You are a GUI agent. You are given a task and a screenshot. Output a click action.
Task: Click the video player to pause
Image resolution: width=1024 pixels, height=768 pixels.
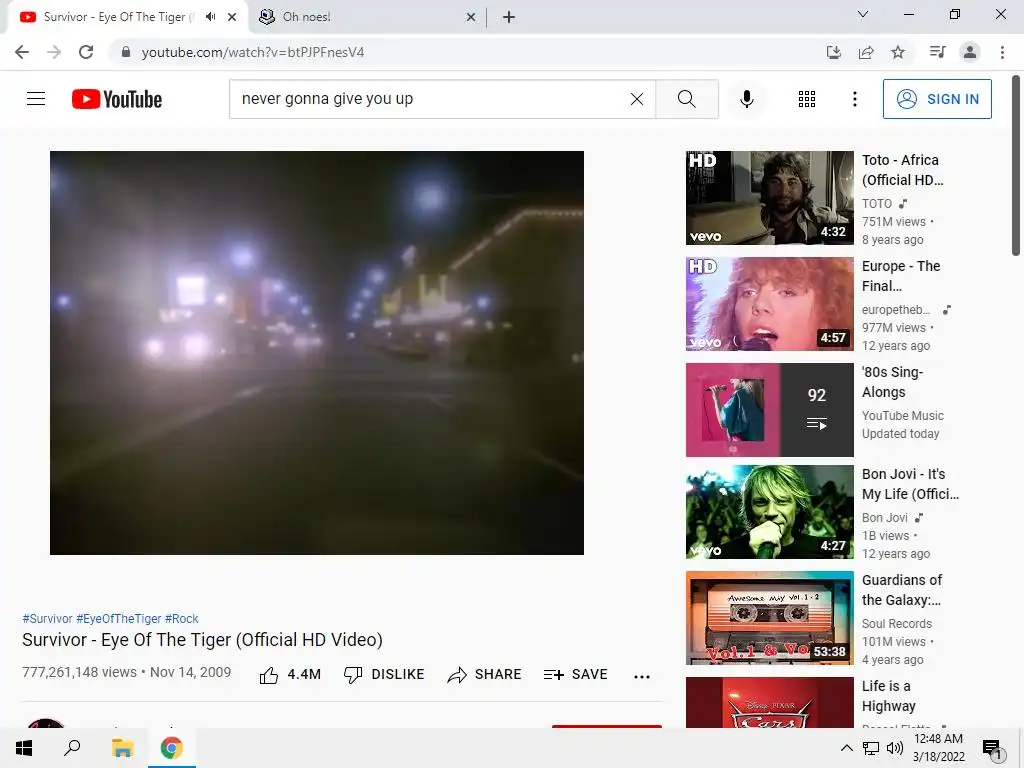[x=317, y=353]
